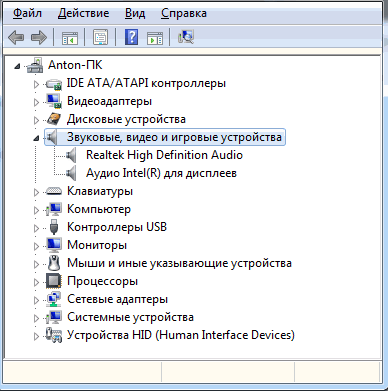Select IDE ATA/ATAPI контроллеры label
The width and height of the screenshot is (388, 391).
coord(146,83)
